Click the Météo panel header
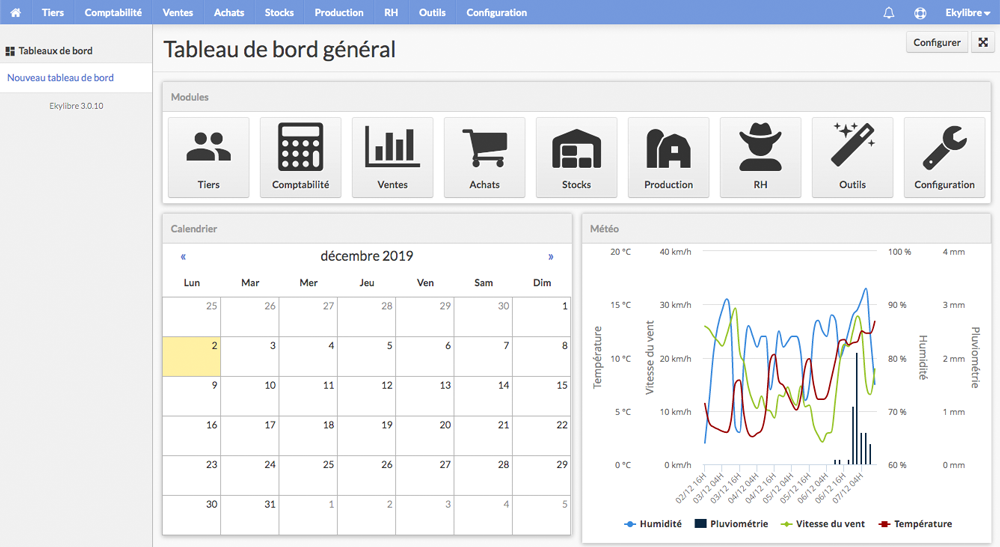This screenshot has height=547, width=1000. (786, 229)
